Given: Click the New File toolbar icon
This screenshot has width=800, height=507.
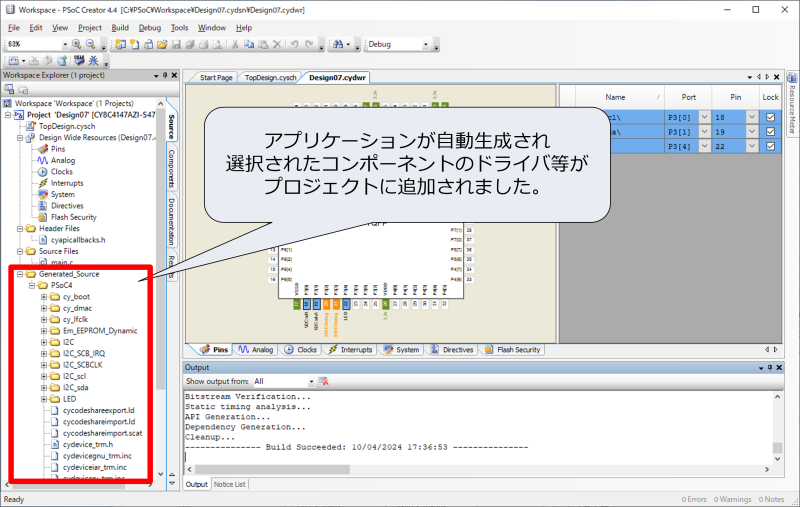Looking at the screenshot, I should (x=134, y=44).
